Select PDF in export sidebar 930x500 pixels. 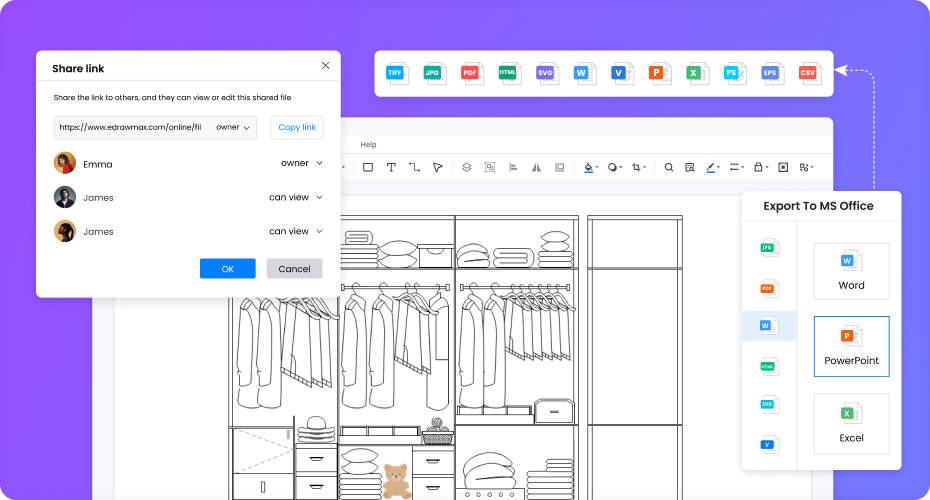pos(768,288)
